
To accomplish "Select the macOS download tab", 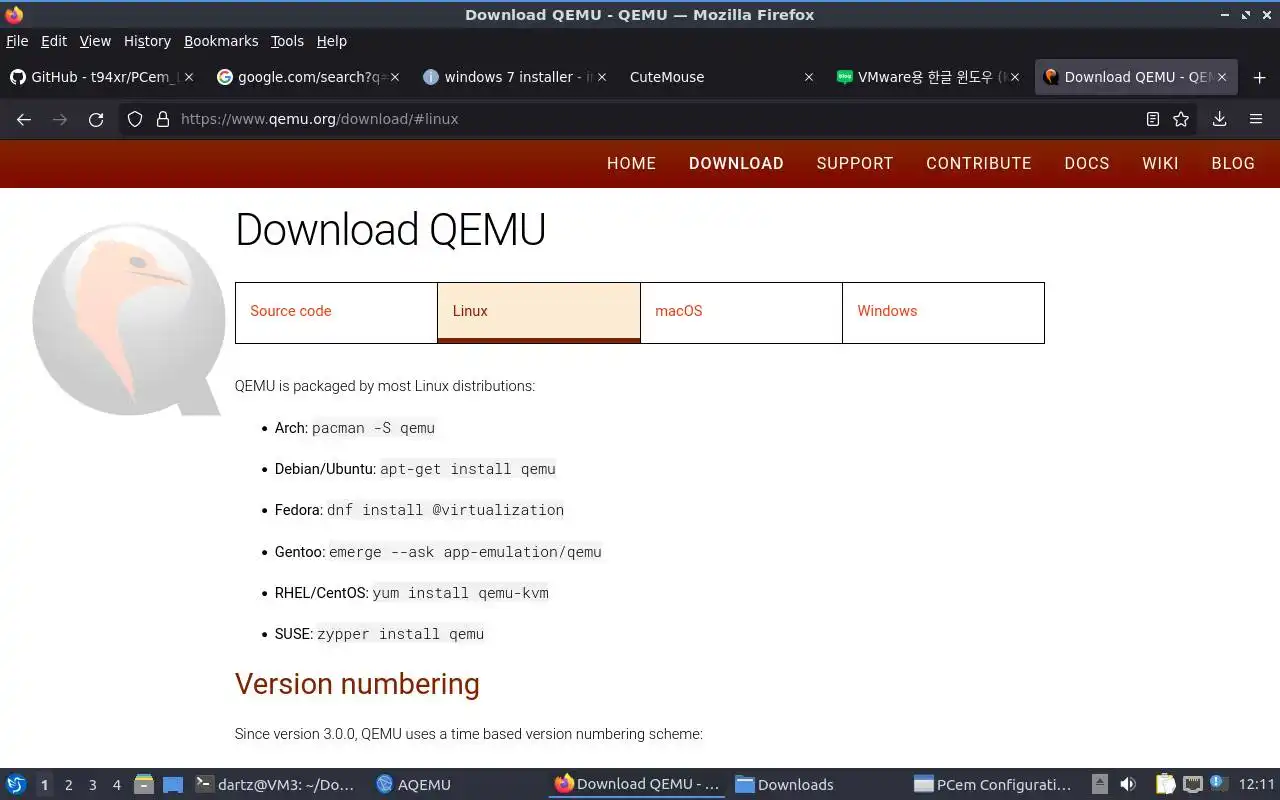I will [741, 312].
